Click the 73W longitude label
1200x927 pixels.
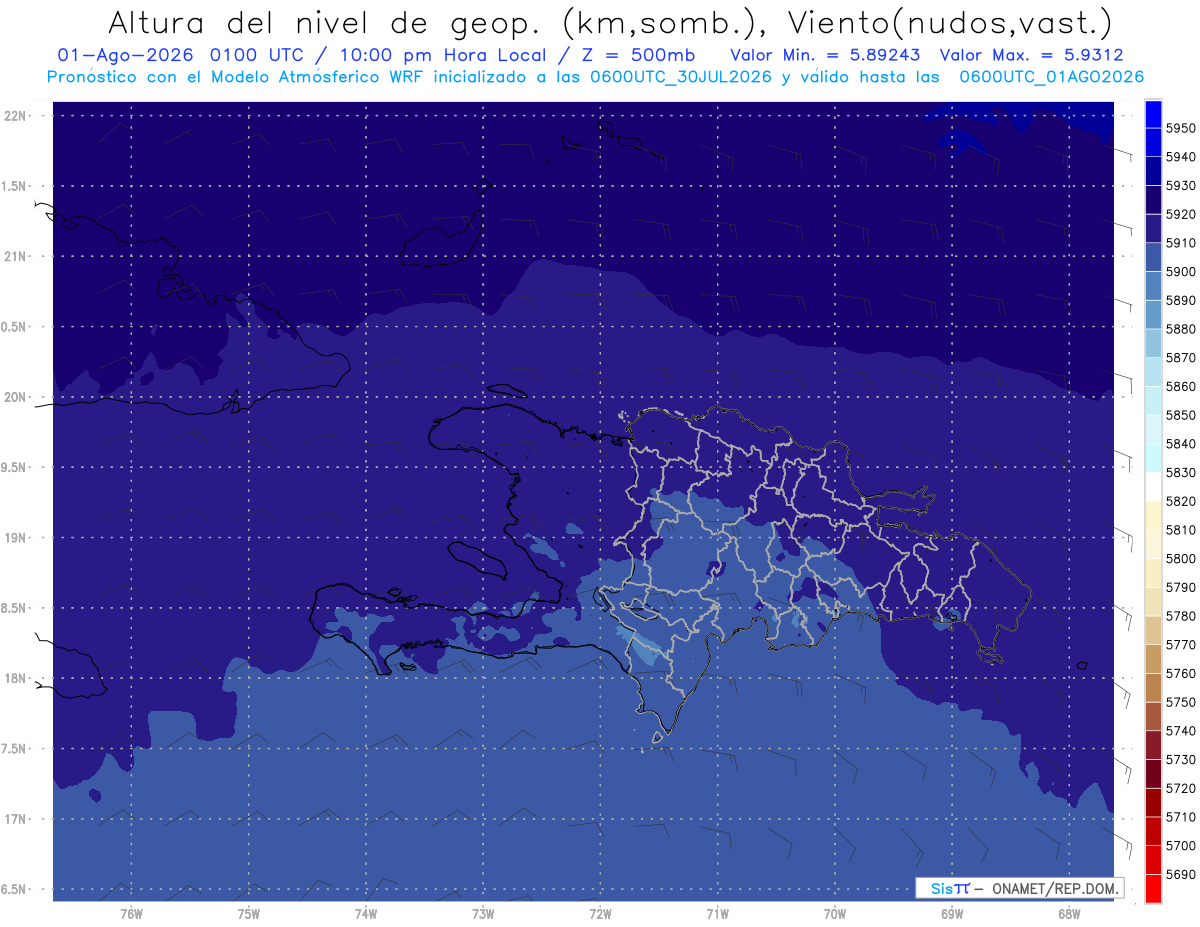(482, 914)
